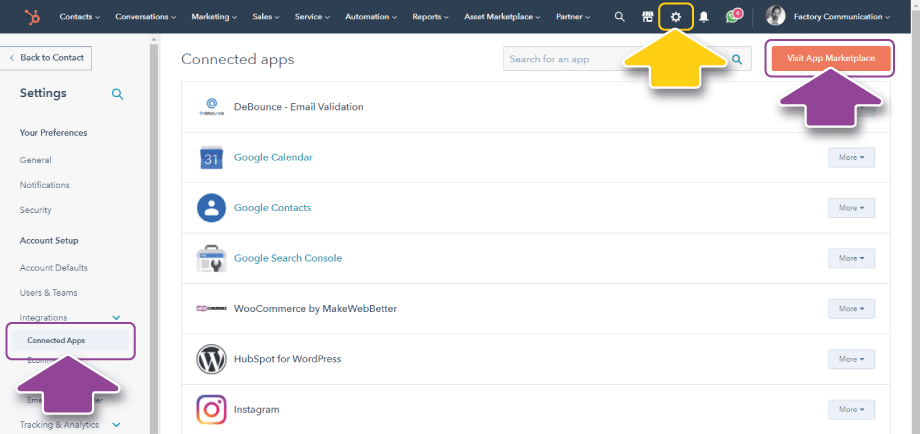Go to Security settings
The height and width of the screenshot is (434, 920).
click(35, 210)
